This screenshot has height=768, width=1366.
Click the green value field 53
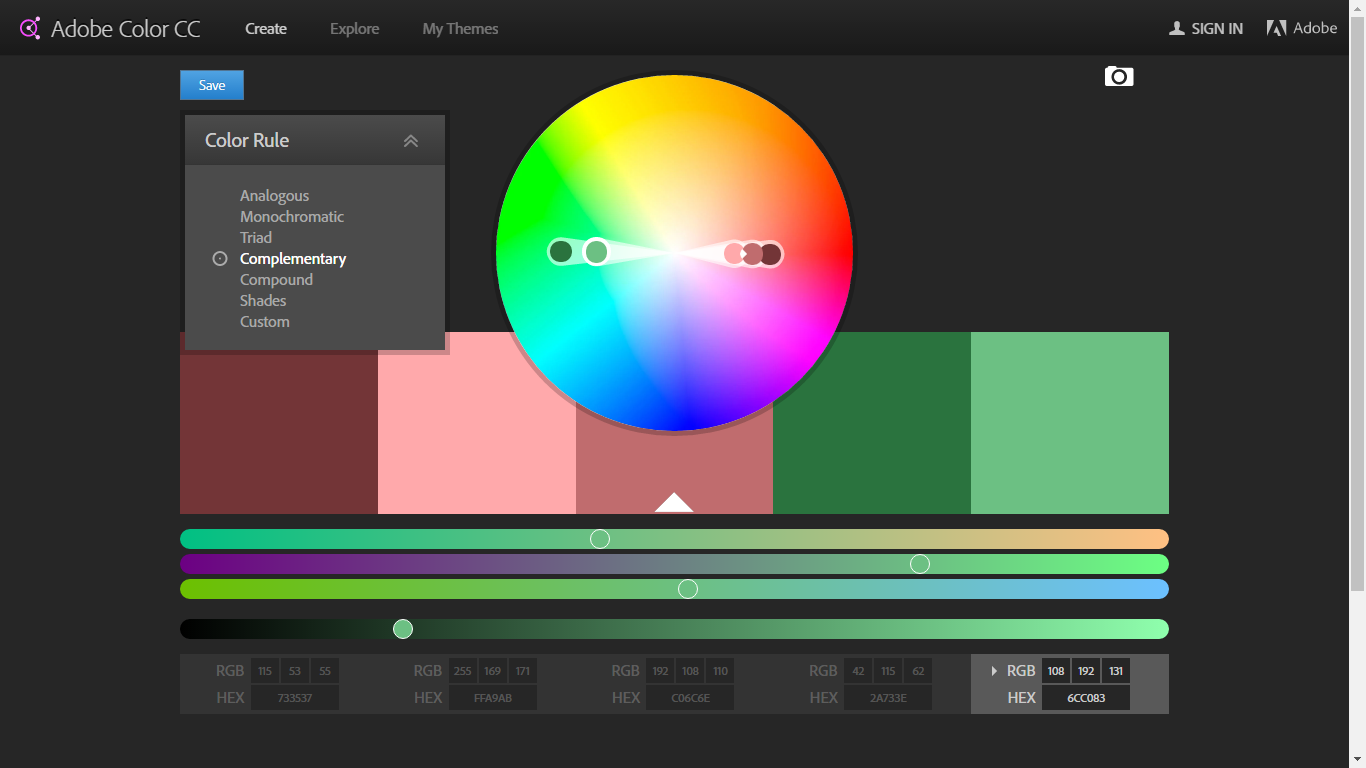[295, 671]
